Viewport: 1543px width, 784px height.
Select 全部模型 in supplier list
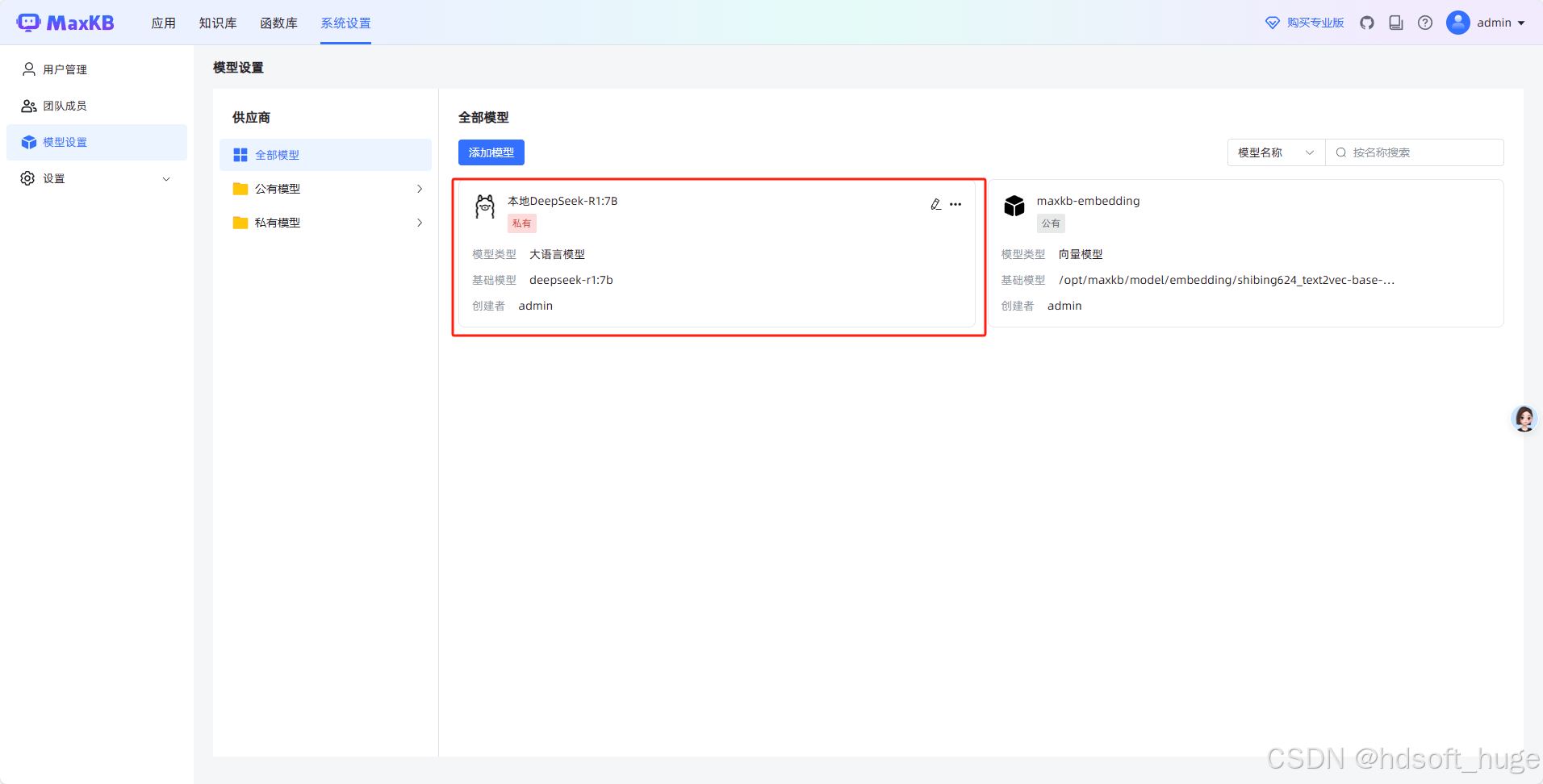click(325, 155)
